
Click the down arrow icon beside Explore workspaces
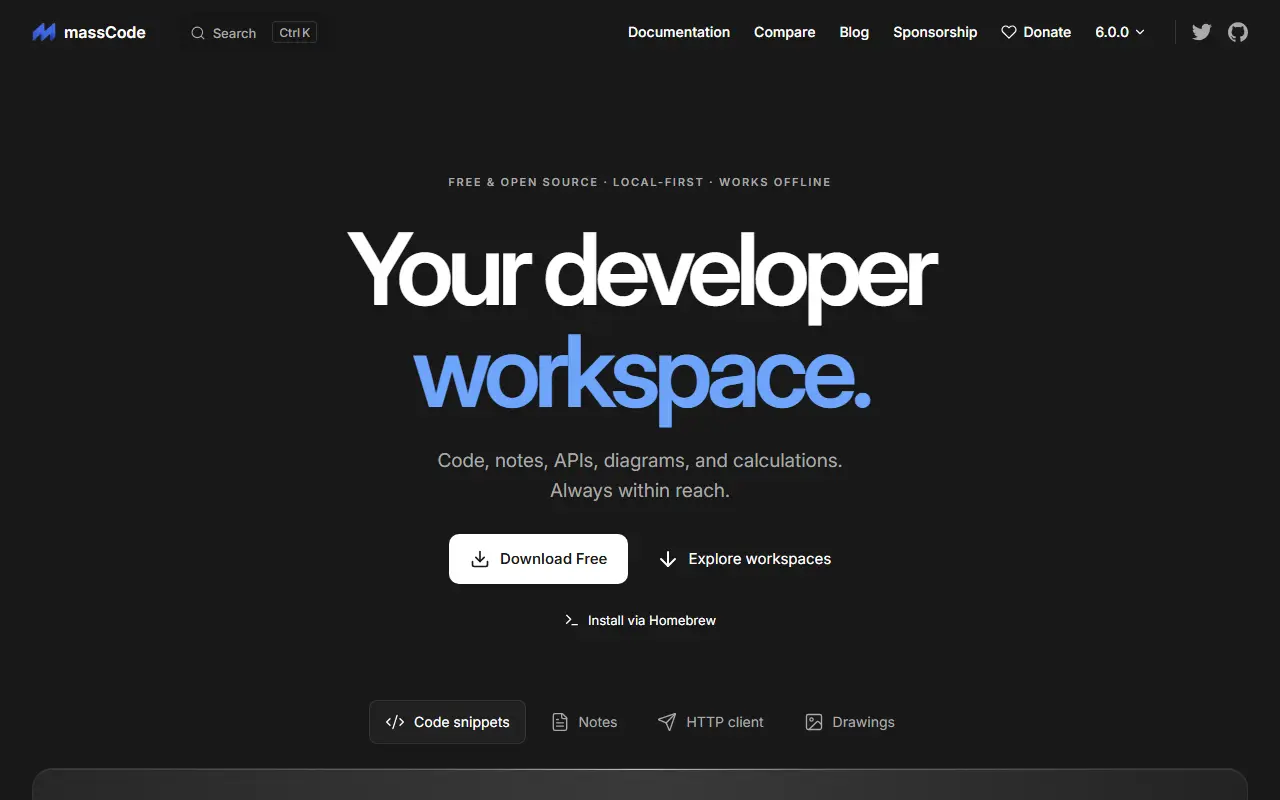pos(668,559)
